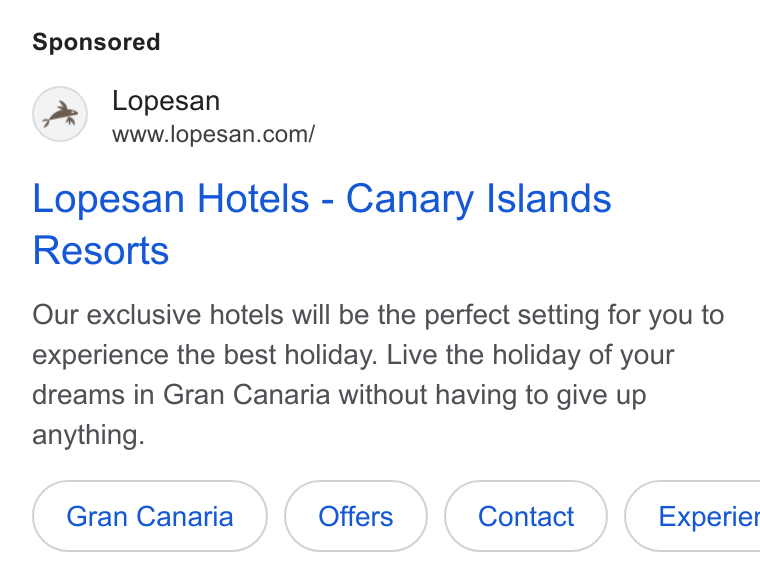Open the Lopesan Hotels headline link

[322, 224]
